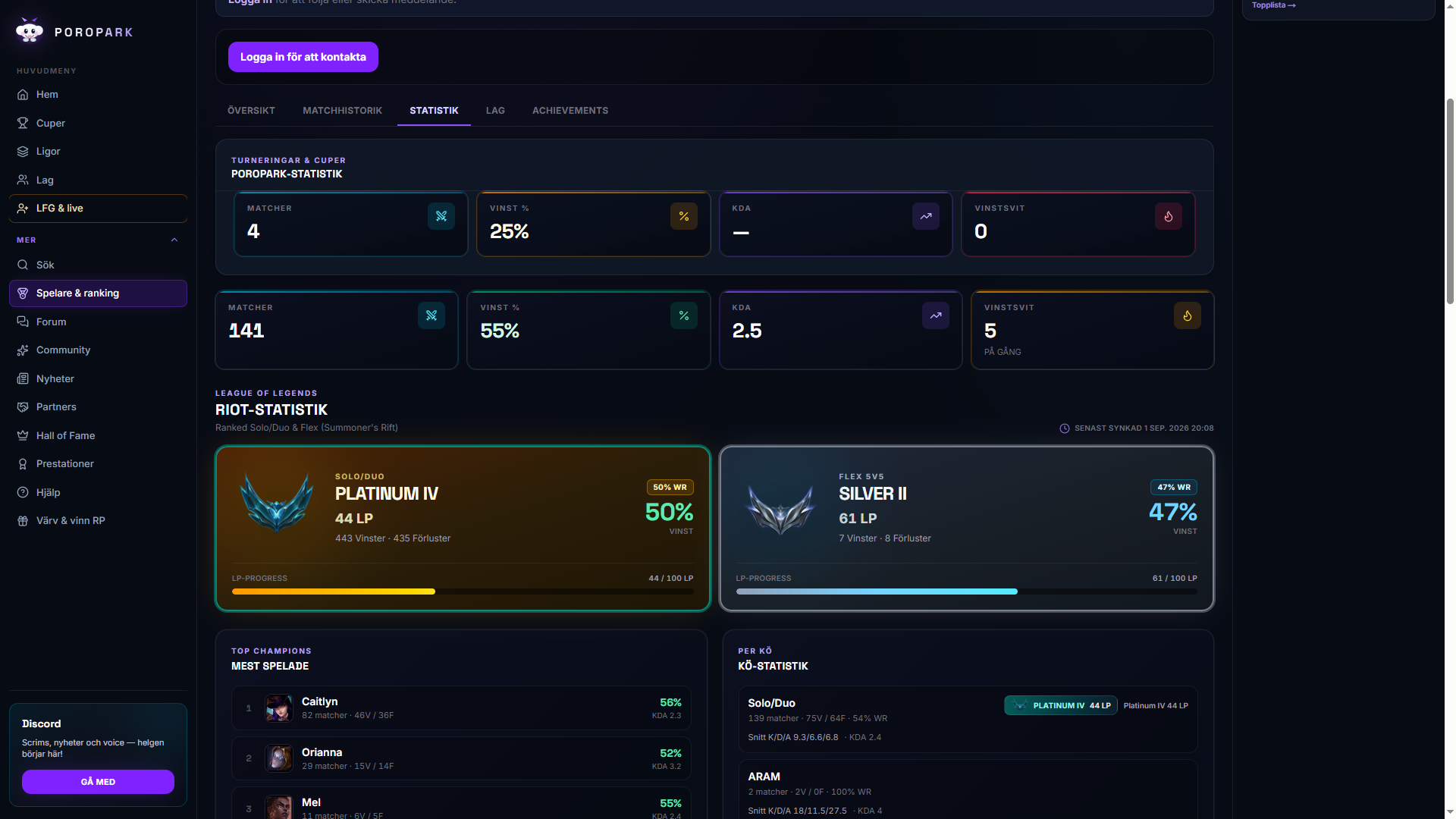Click the Silver II rank emblem
Image resolution: width=1456 pixels, height=819 pixels.
780,509
